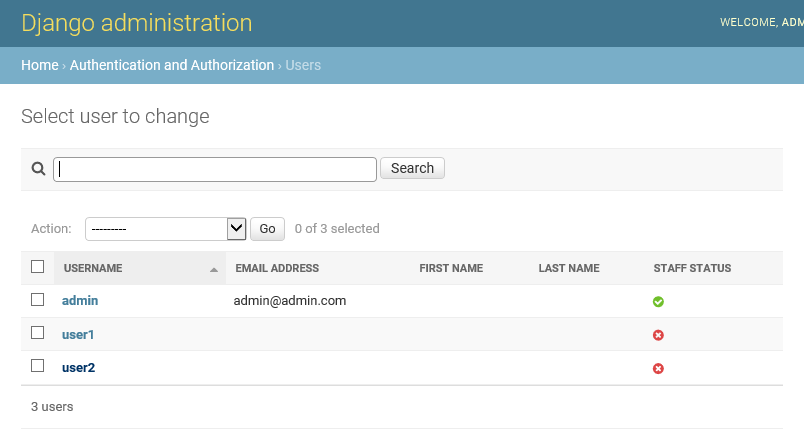This screenshot has width=804, height=437.
Task: Open the Action dropdown menu
Action: click(166, 229)
